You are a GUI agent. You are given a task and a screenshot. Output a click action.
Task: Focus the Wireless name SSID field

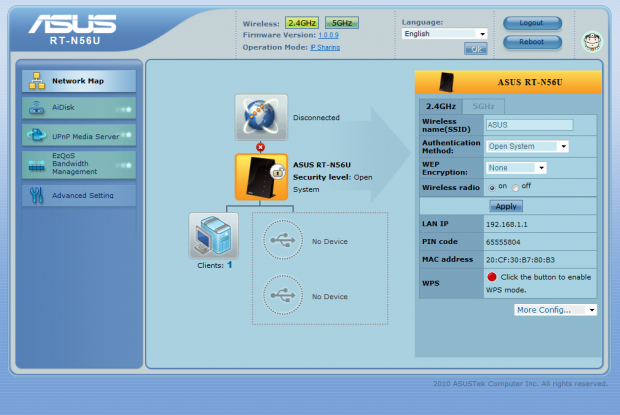(x=529, y=125)
